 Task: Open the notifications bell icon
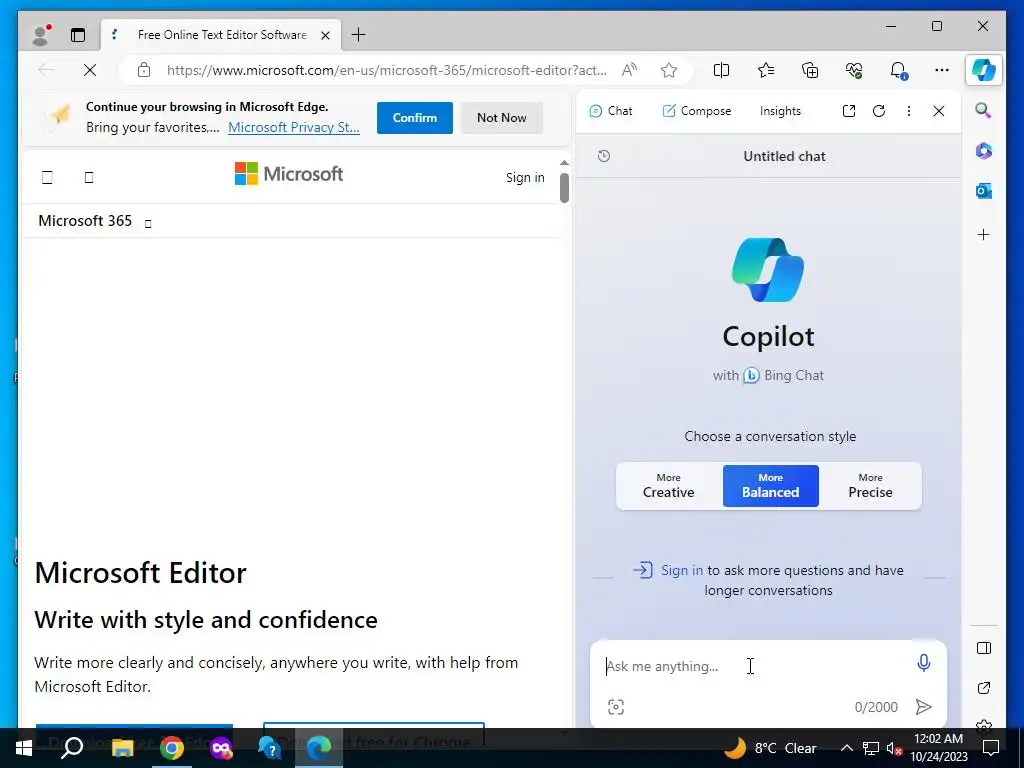click(899, 70)
